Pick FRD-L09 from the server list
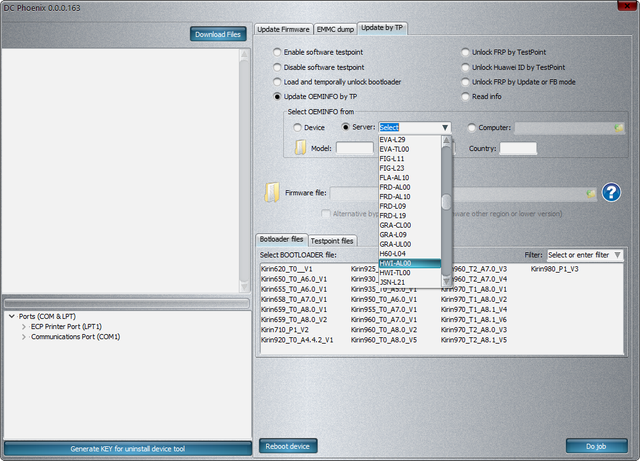Screen dimensions: 640x461 410,206
